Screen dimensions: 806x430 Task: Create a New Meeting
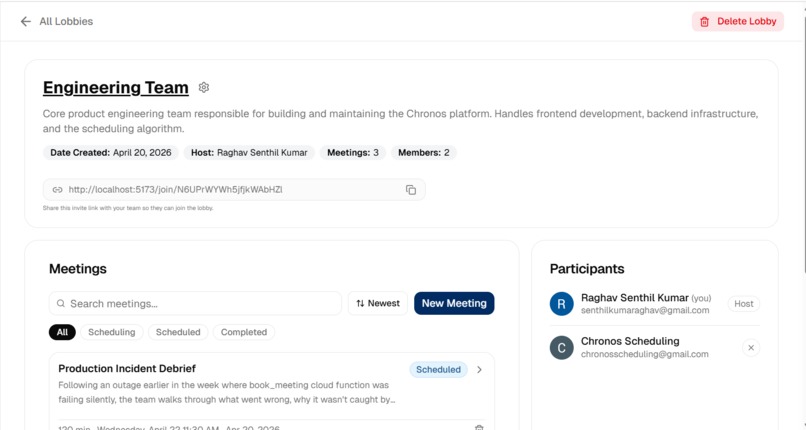click(454, 304)
